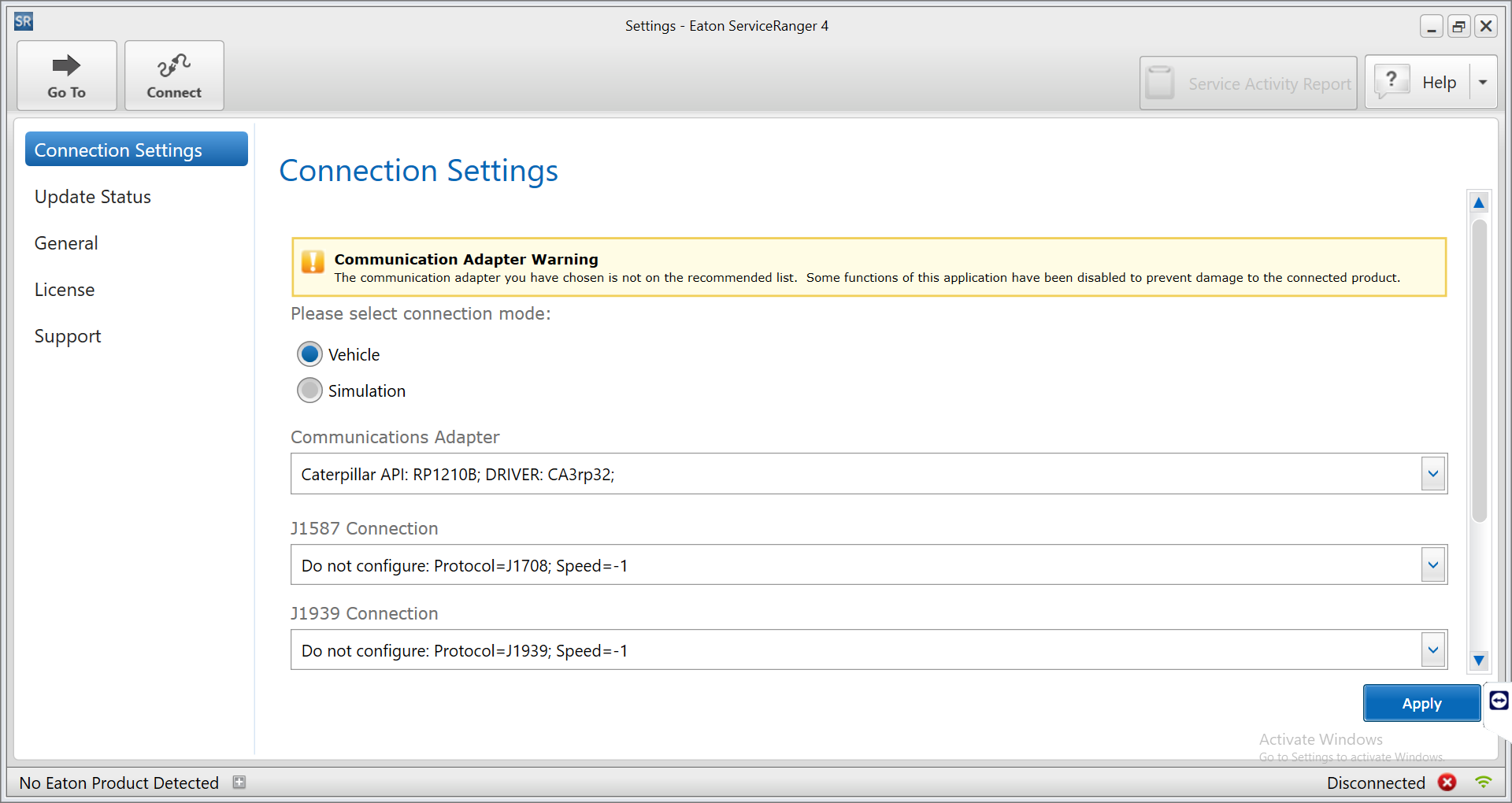Click the scroll up arrow
The height and width of the screenshot is (803, 1512).
coord(1479,203)
